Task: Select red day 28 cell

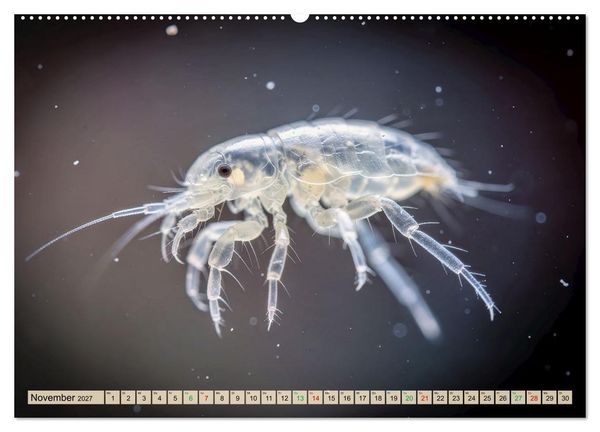Action: click(533, 398)
